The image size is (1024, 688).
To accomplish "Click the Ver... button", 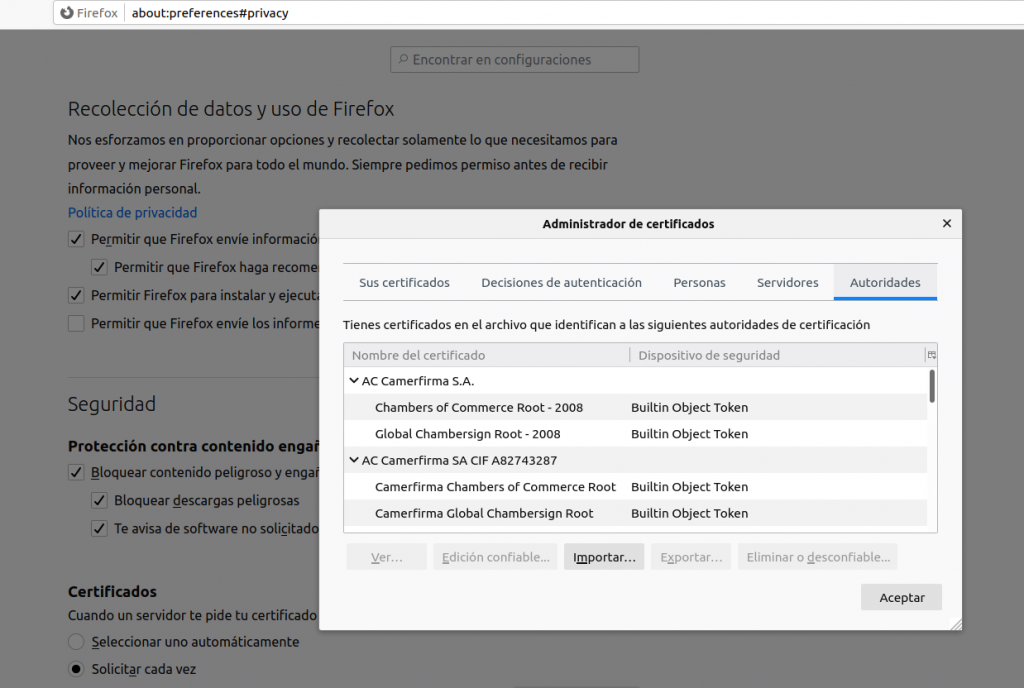I will pos(387,557).
